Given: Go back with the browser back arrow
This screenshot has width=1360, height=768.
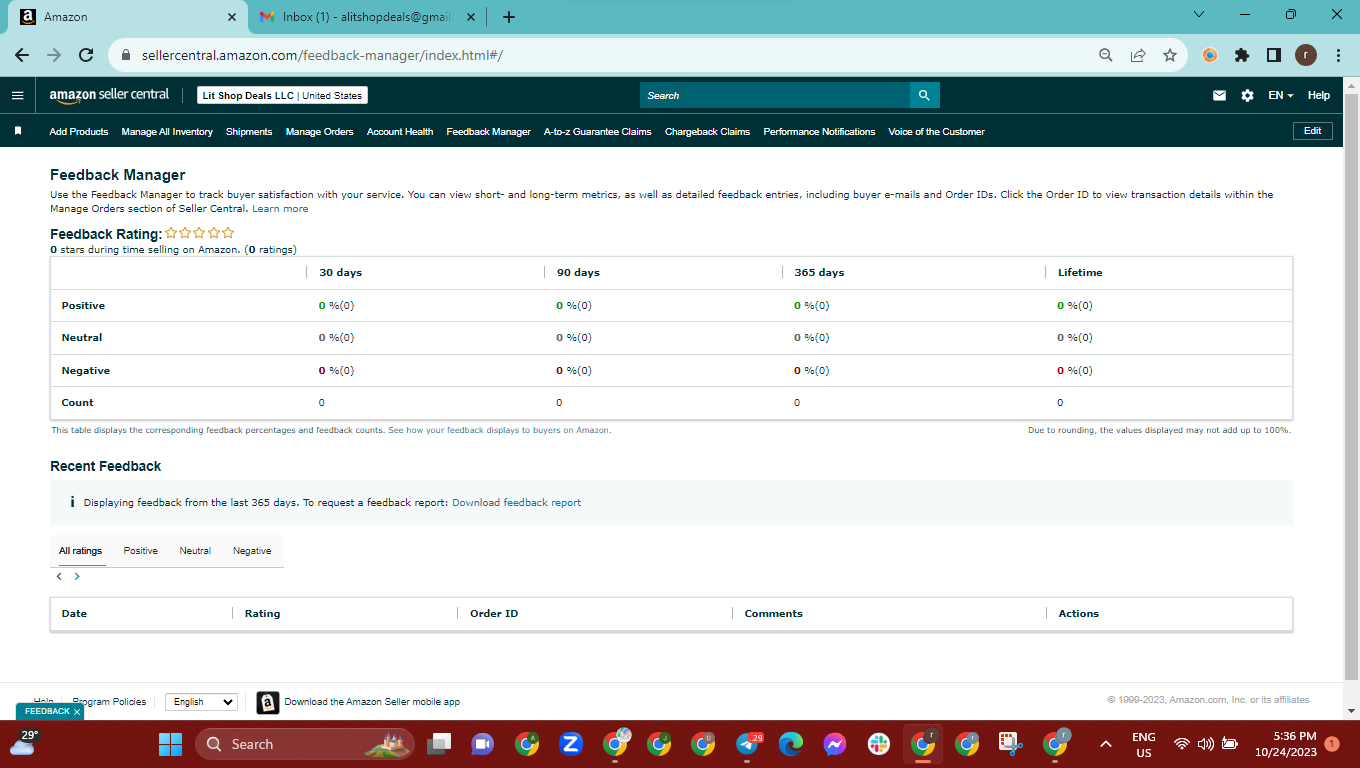Looking at the screenshot, I should pos(22,55).
